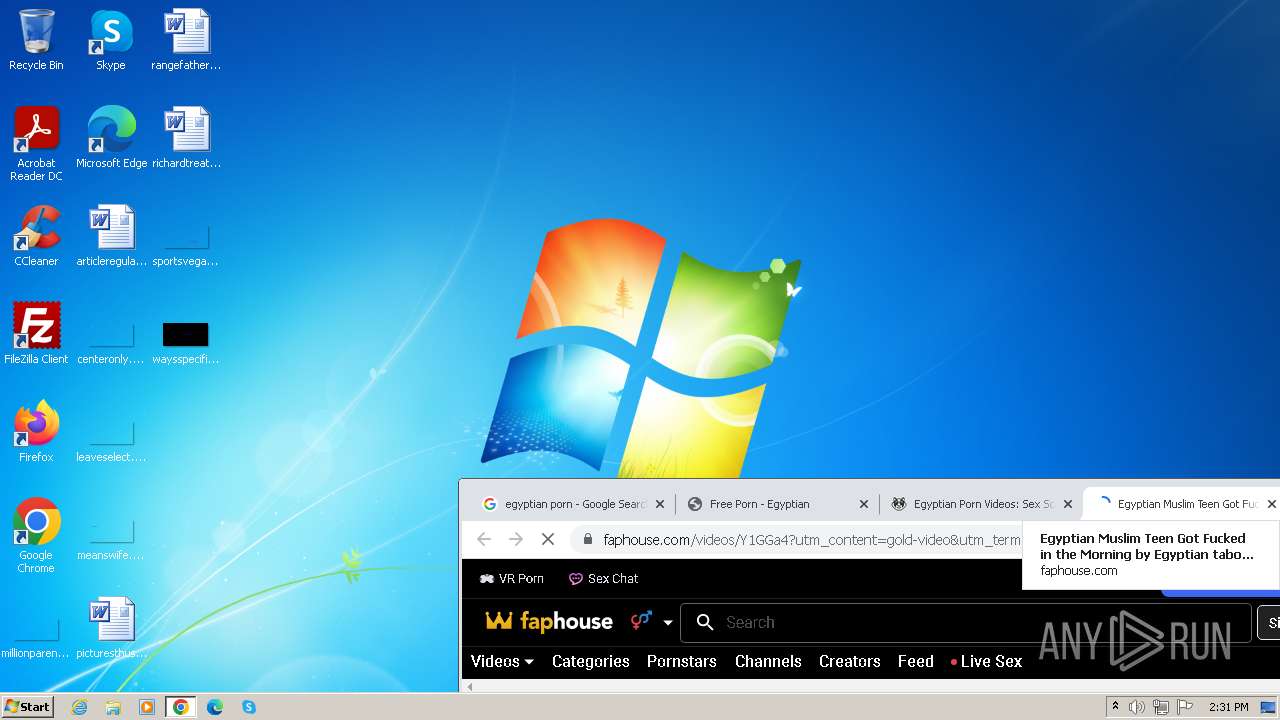Open Internet Explorer from the taskbar
1280x720 pixels.
pos(80,707)
